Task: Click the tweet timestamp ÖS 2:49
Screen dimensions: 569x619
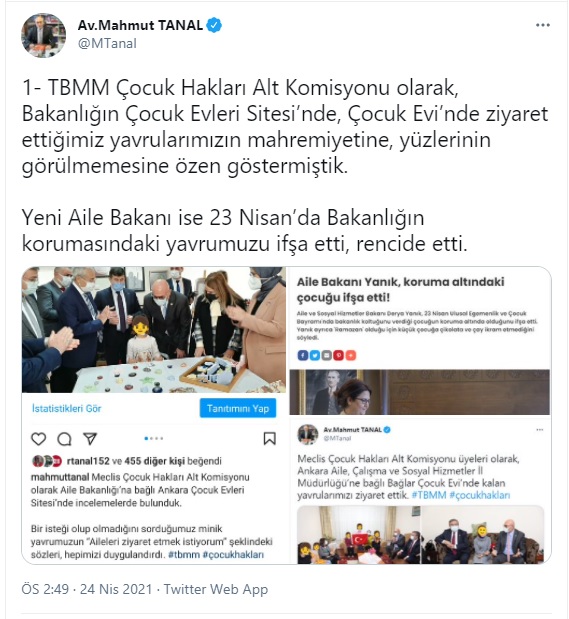Action: click(45, 589)
